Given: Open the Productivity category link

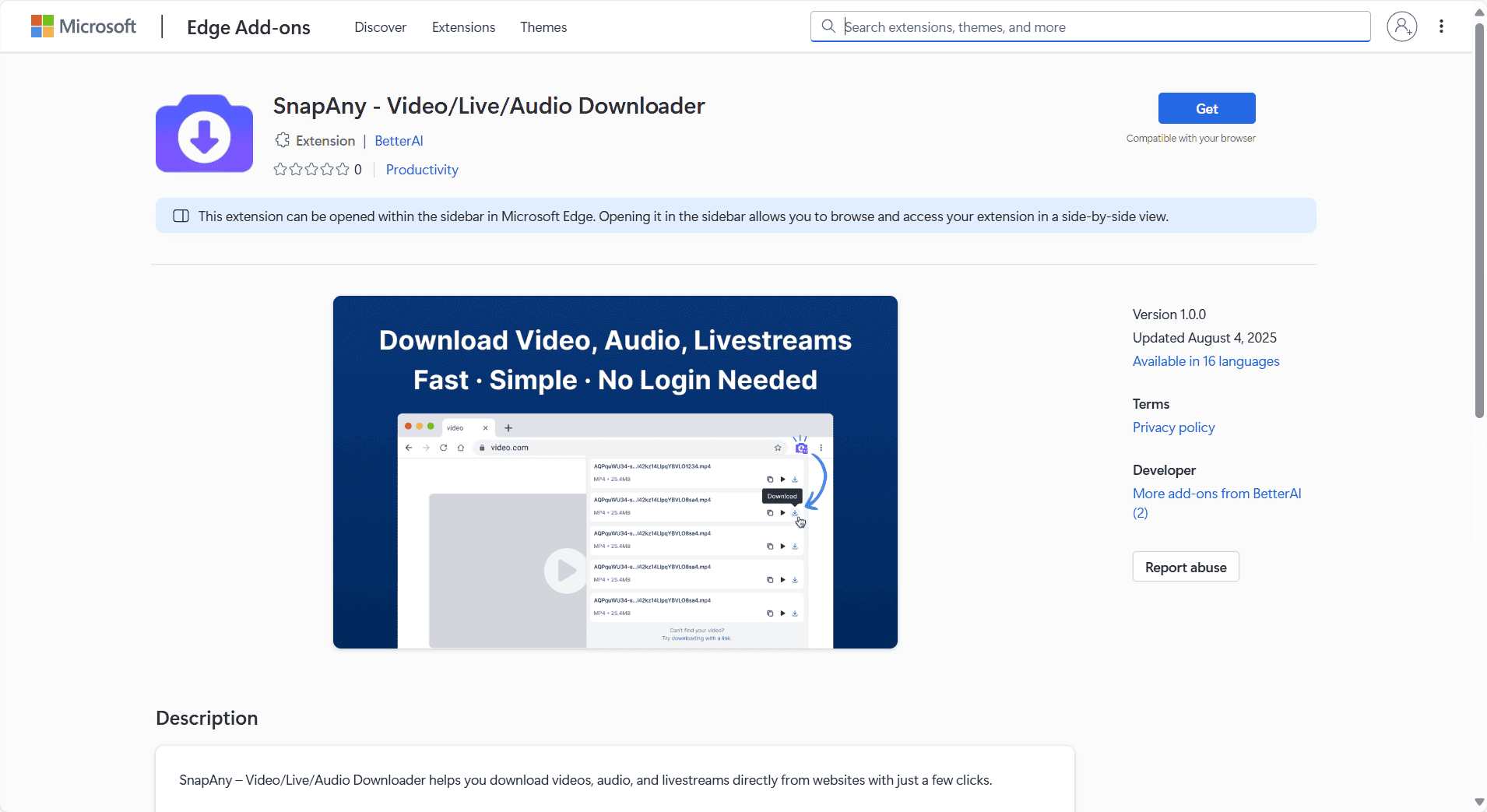Looking at the screenshot, I should click(x=422, y=170).
